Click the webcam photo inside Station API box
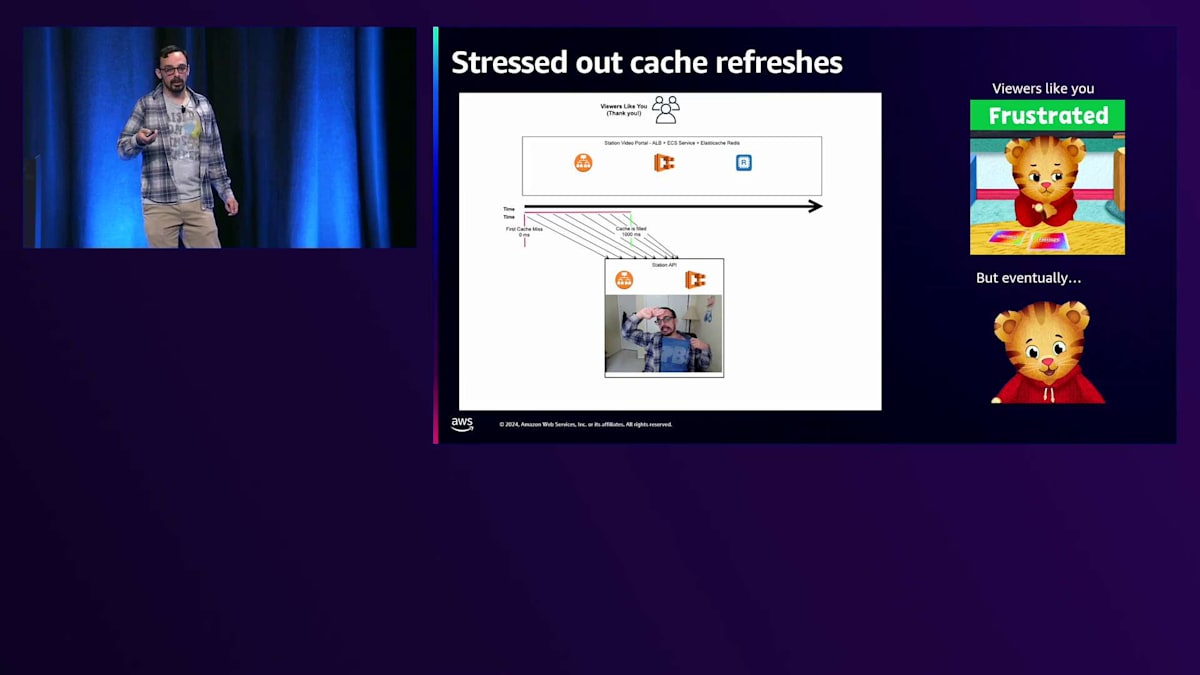1200x675 pixels. point(663,334)
